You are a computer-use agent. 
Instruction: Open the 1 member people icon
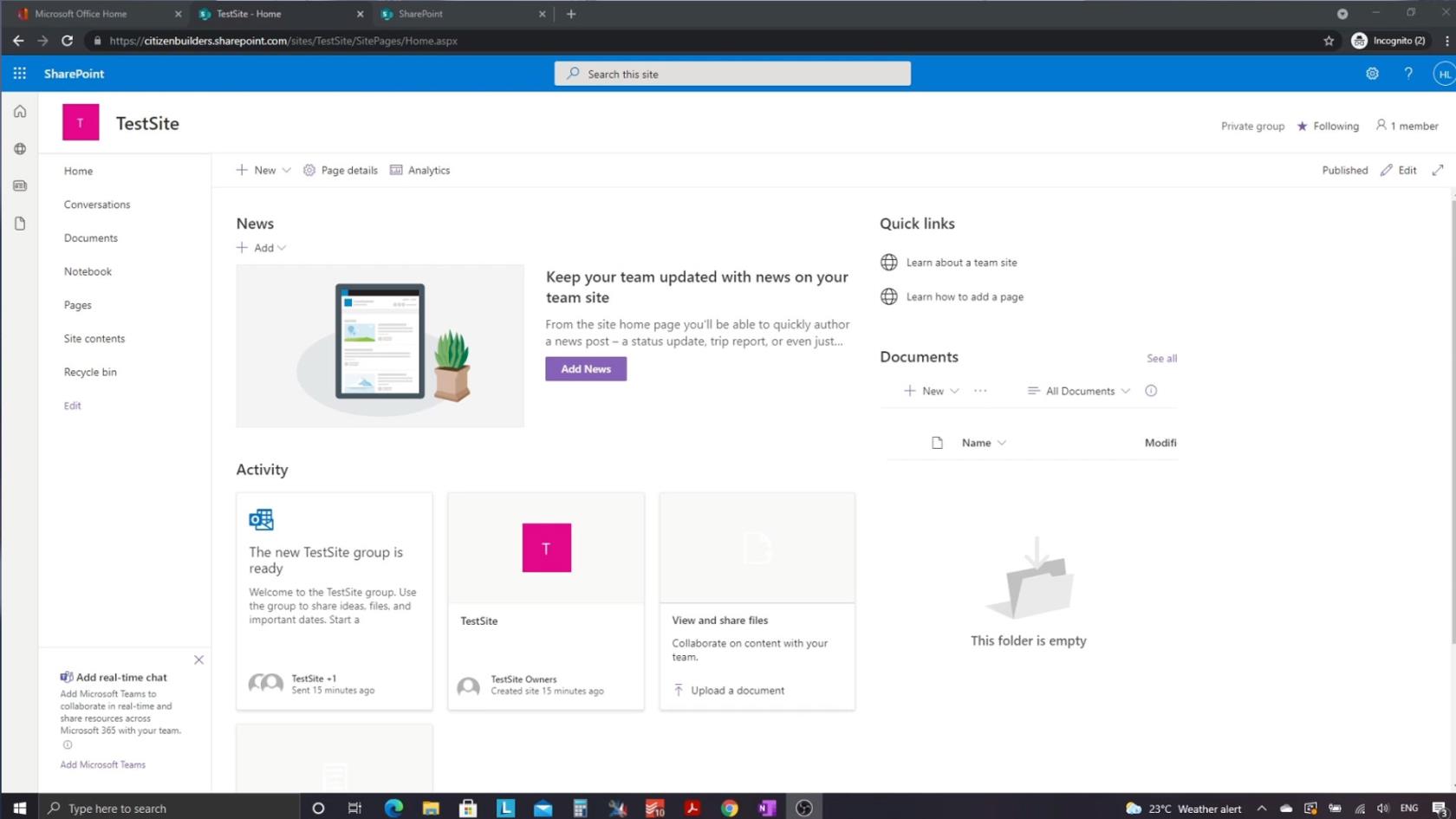pyautogui.click(x=1381, y=126)
